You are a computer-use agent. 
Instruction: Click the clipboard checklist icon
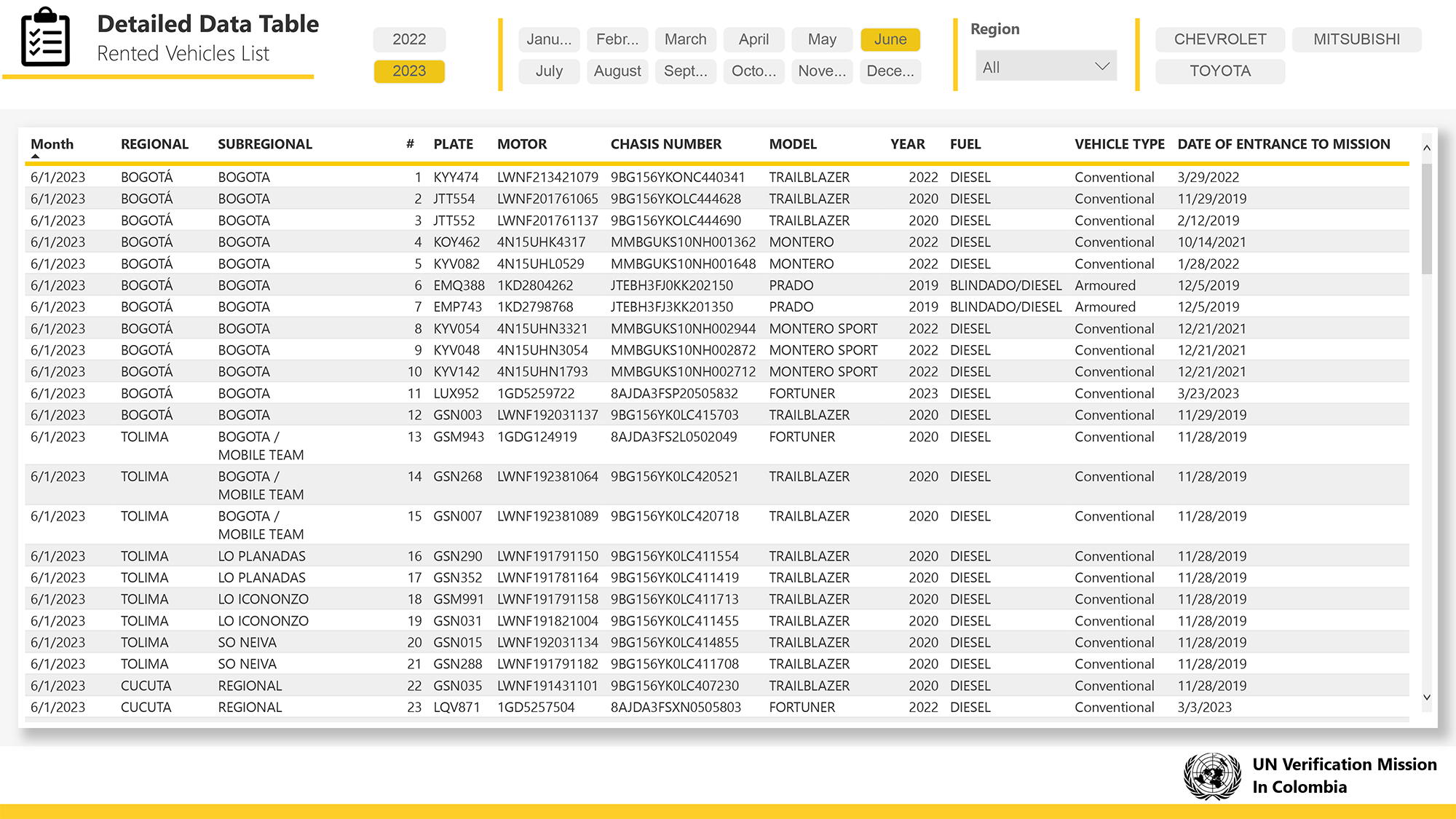pyautogui.click(x=46, y=37)
